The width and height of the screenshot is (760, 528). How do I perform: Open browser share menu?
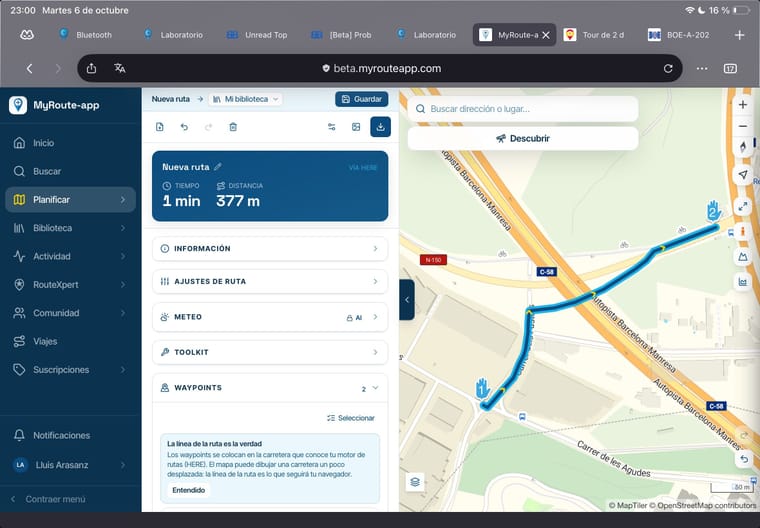point(91,68)
